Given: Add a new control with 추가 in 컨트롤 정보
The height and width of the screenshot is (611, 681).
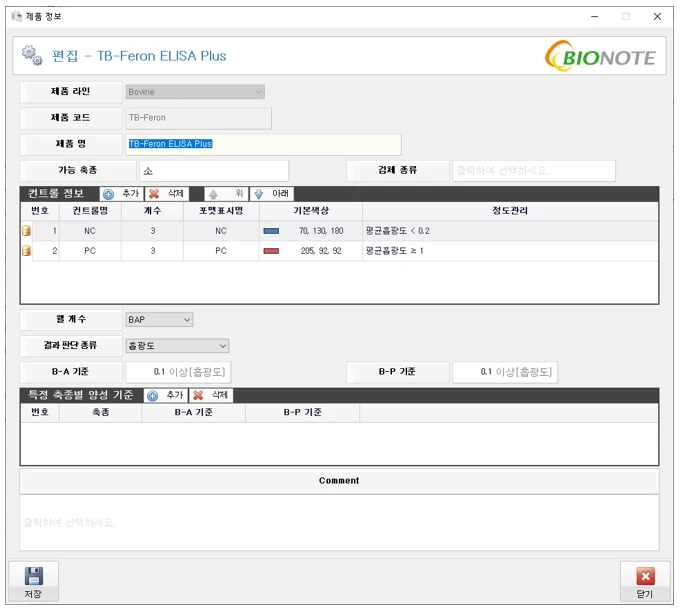Looking at the screenshot, I should 122,194.
